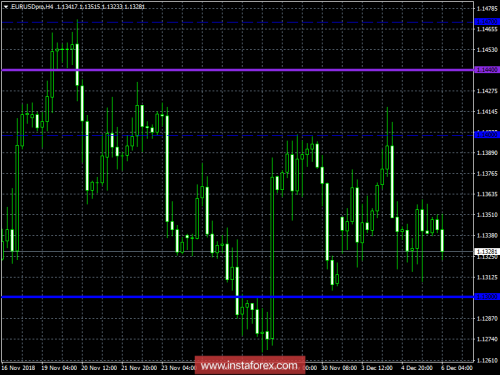Click the 1.13635 price scale value

(x=487, y=194)
